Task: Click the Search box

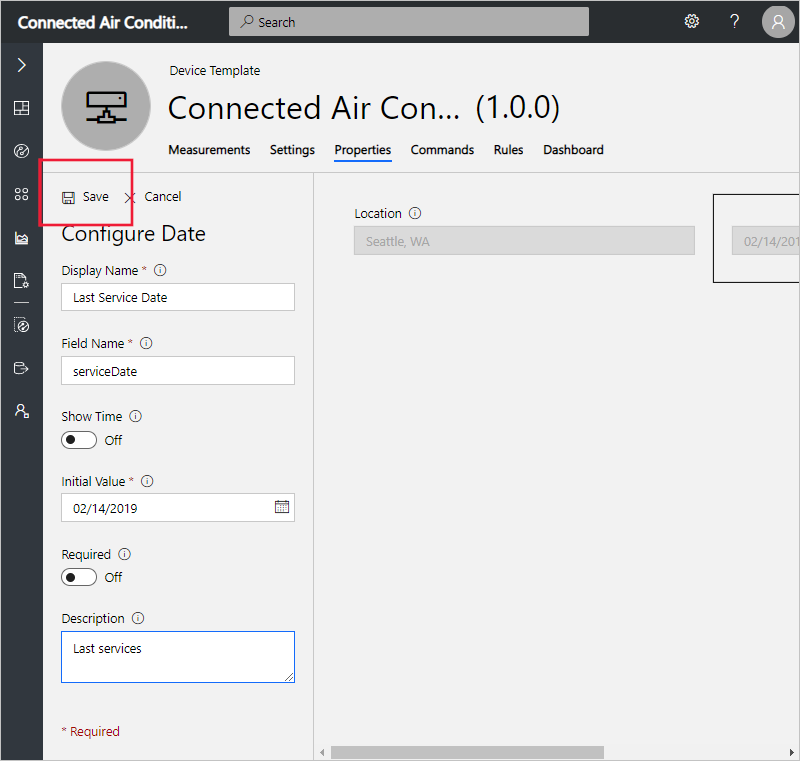Action: pos(409,22)
